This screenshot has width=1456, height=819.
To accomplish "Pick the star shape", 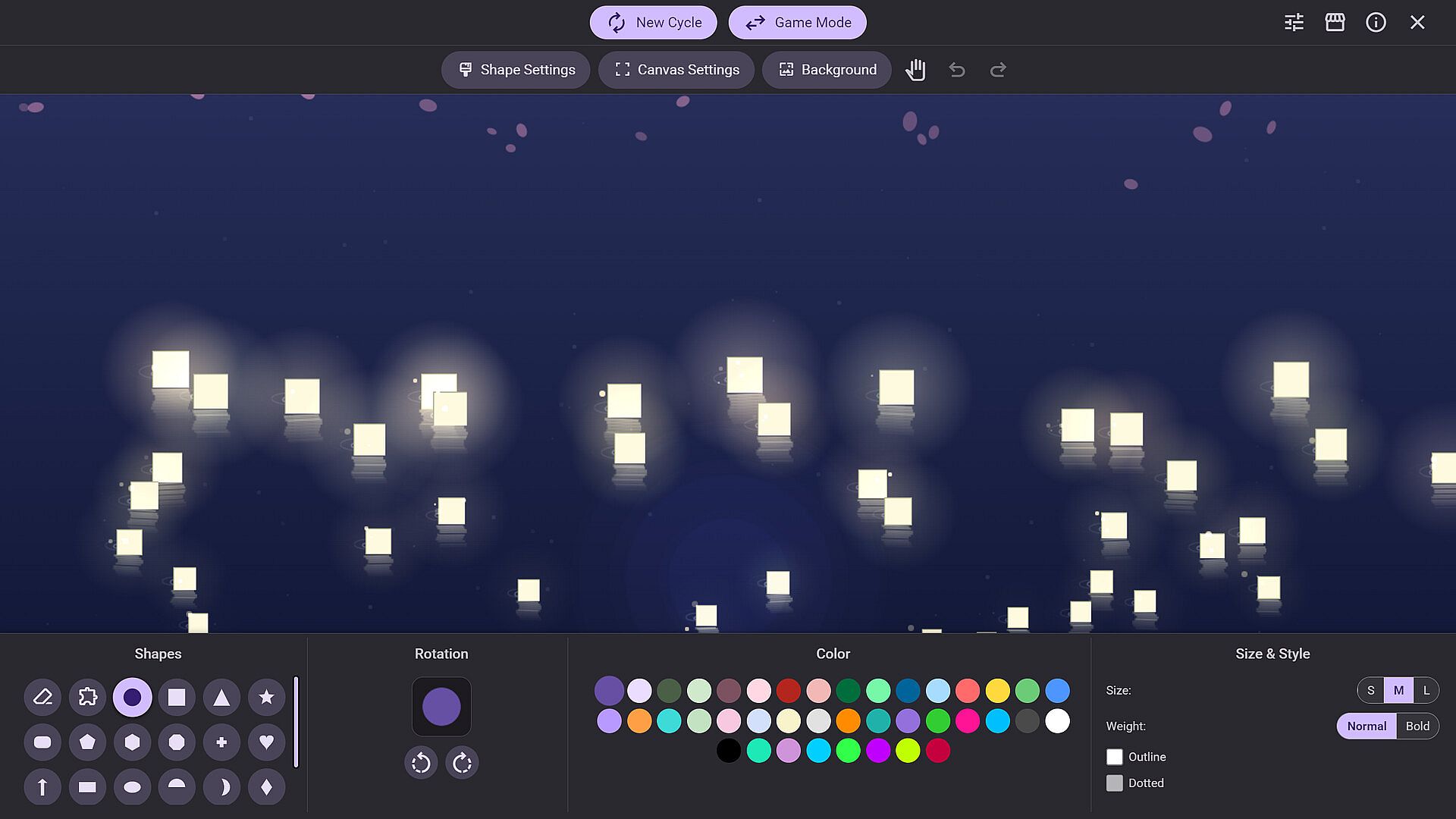I will coord(266,697).
